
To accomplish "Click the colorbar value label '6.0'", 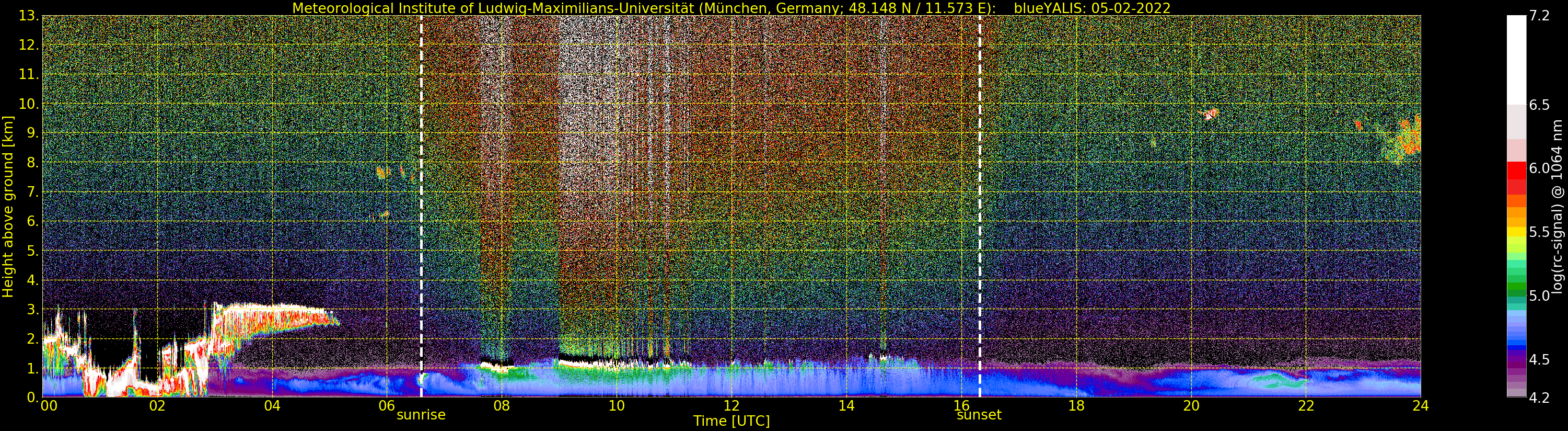I will point(1539,168).
